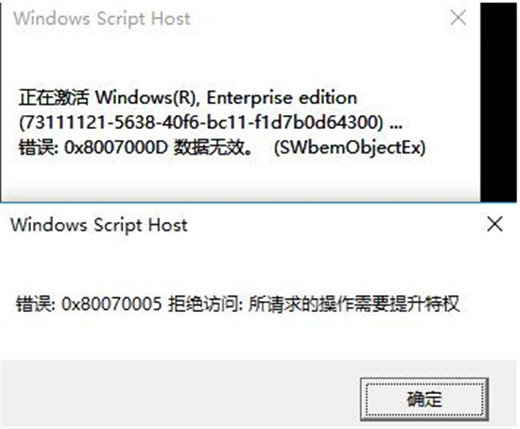The height and width of the screenshot is (429, 520).
Task: Click the (SWbemObjectEx) text
Action: click(350, 148)
